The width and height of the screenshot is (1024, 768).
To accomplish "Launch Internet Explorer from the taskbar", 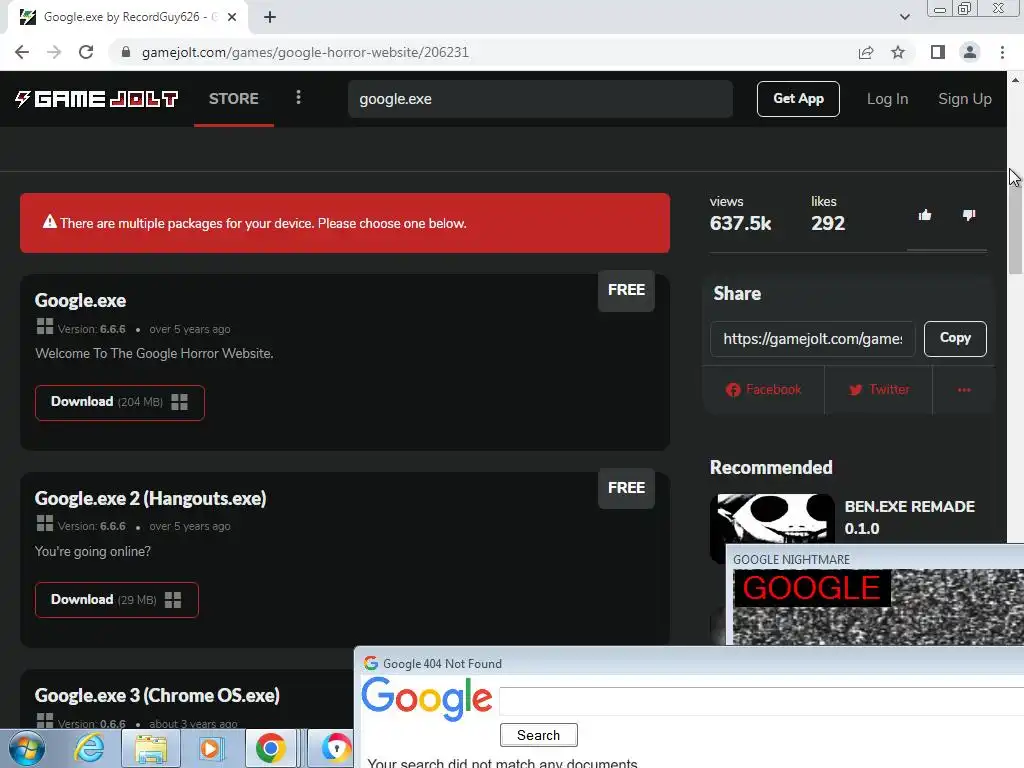I will (89, 748).
